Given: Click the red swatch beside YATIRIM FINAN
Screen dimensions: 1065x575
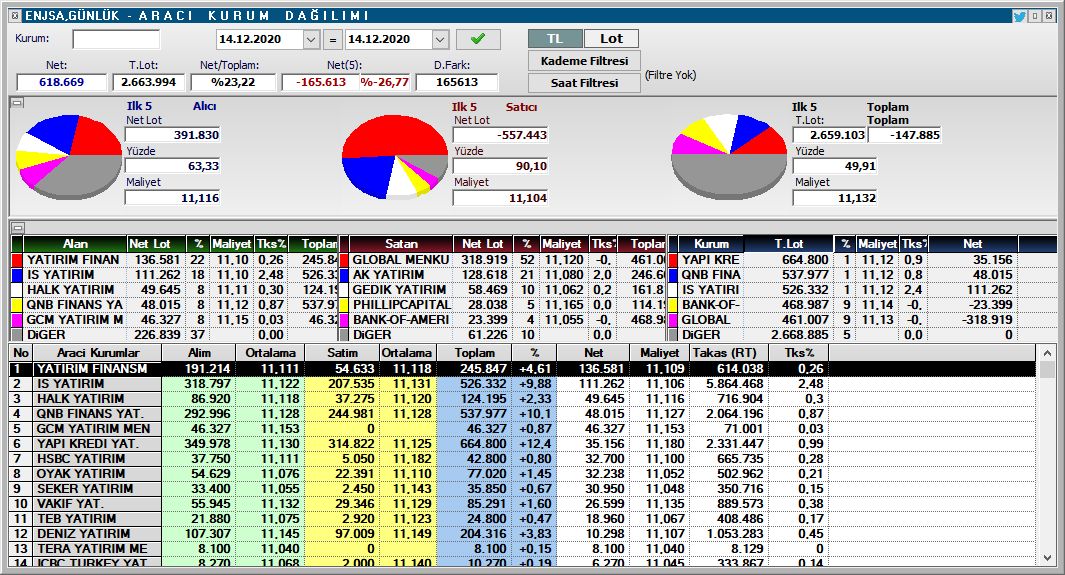Looking at the screenshot, I should pyautogui.click(x=17, y=260).
